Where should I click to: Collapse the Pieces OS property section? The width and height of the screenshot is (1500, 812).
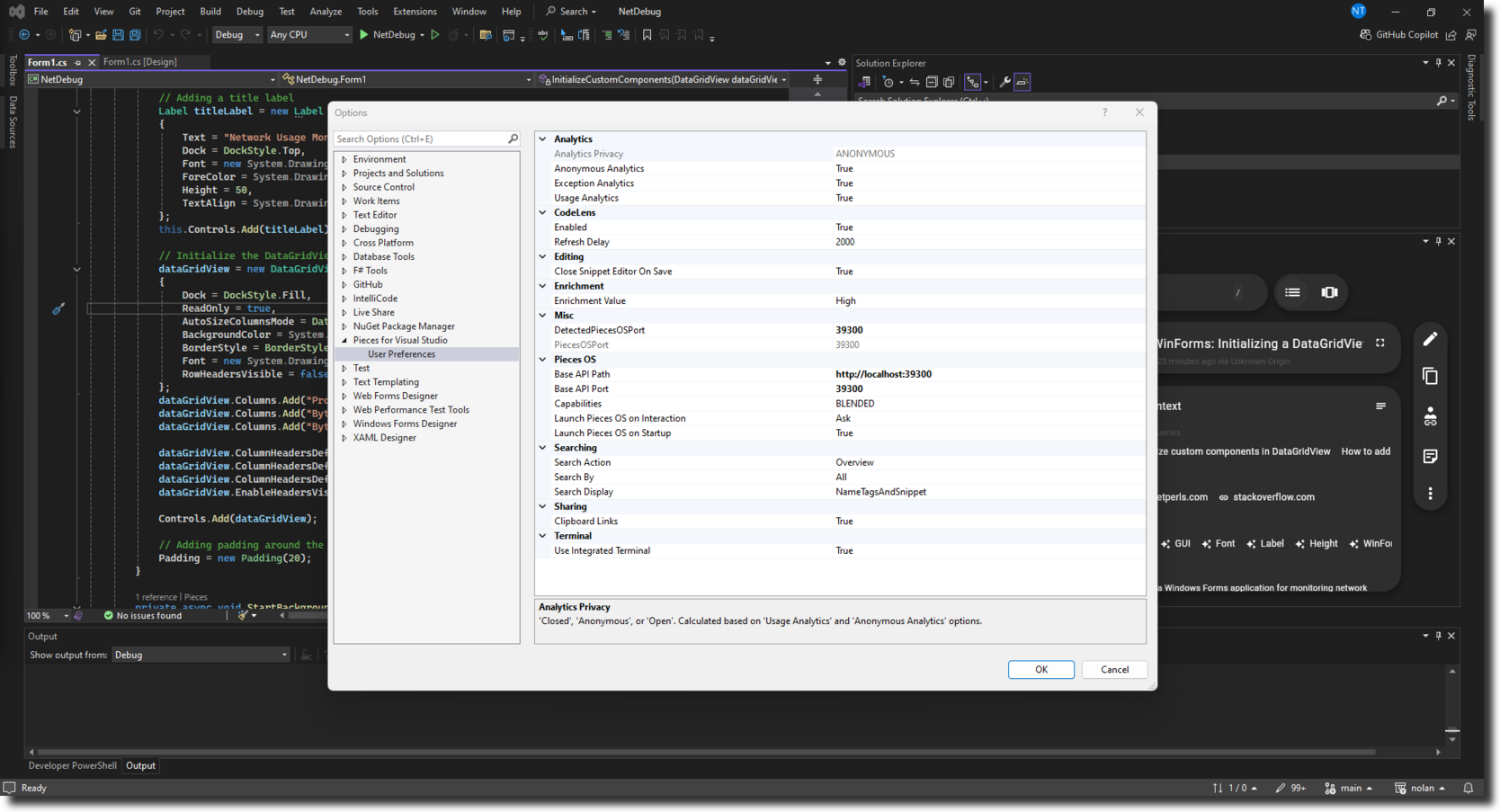pos(542,360)
